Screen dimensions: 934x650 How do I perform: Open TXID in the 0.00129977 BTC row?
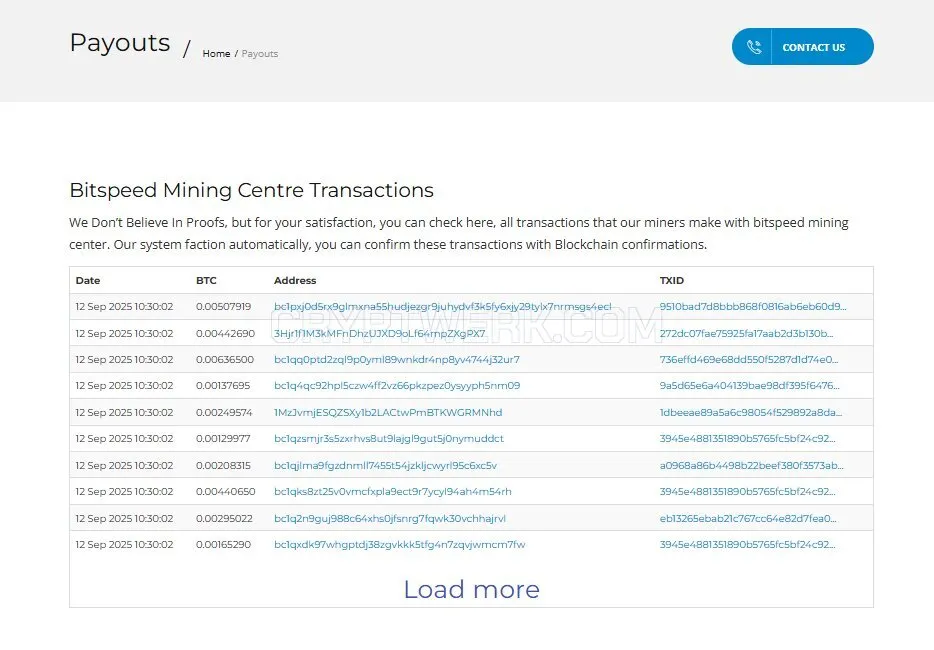[748, 438]
